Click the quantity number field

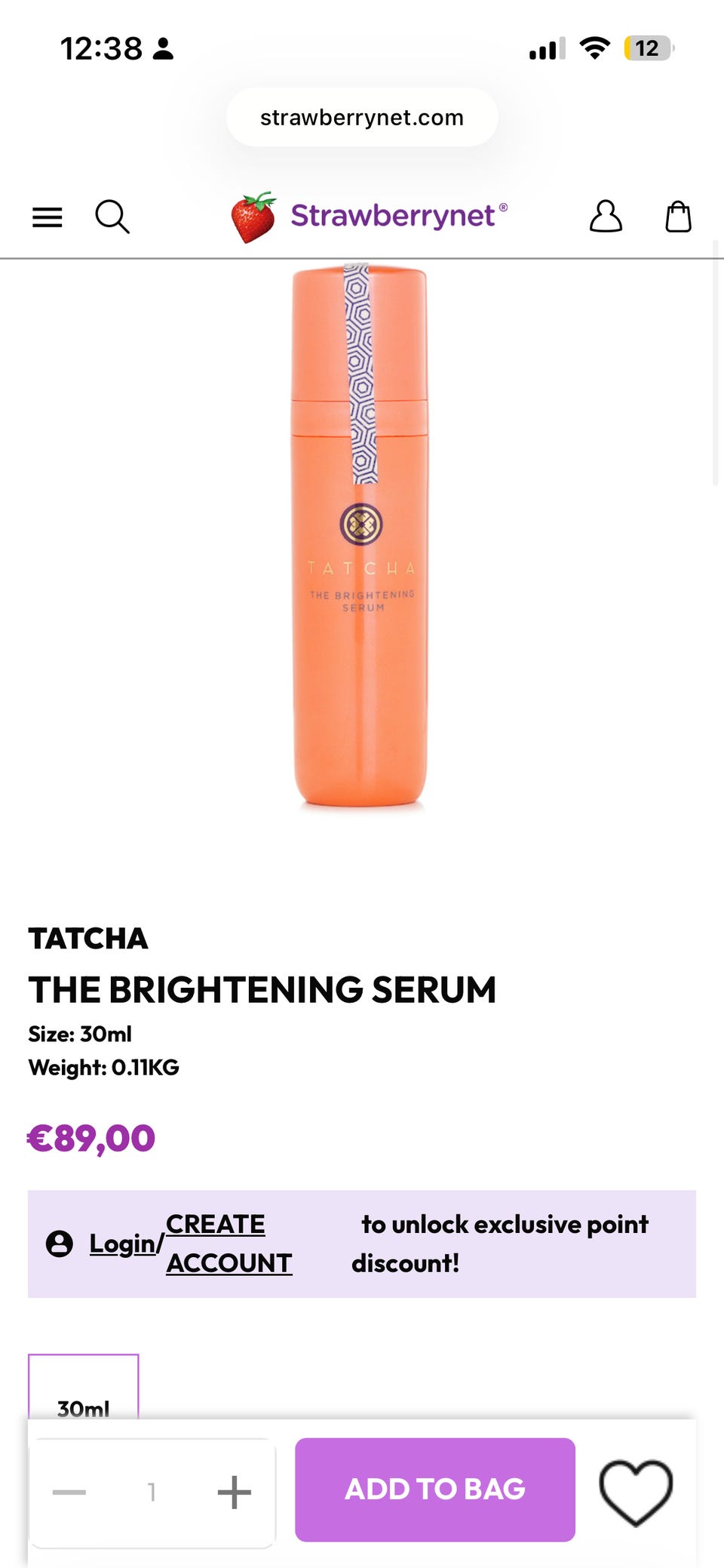coord(152,1492)
